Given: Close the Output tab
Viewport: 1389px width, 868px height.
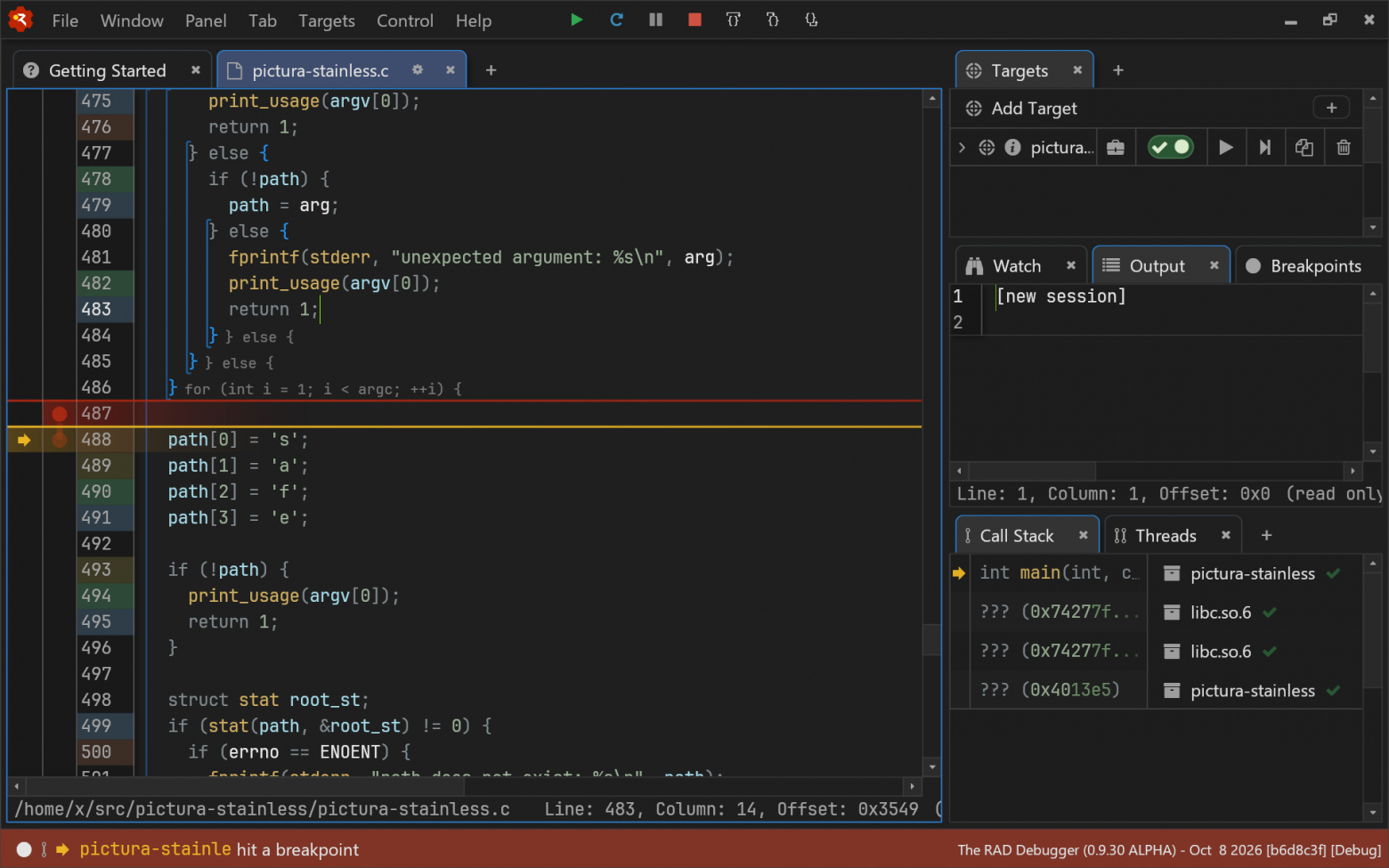Looking at the screenshot, I should pyautogui.click(x=1214, y=265).
